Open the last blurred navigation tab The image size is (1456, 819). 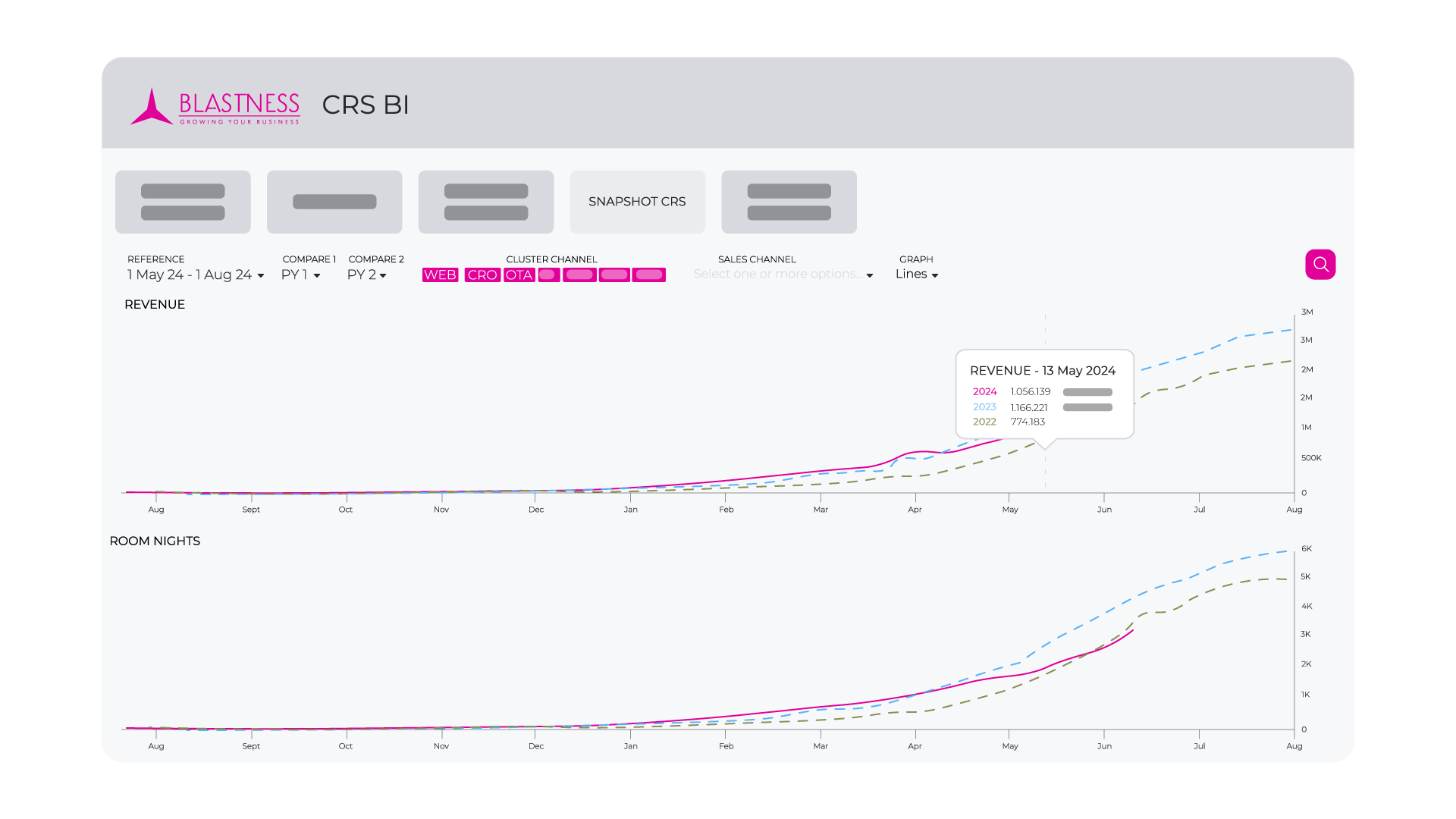pos(789,202)
